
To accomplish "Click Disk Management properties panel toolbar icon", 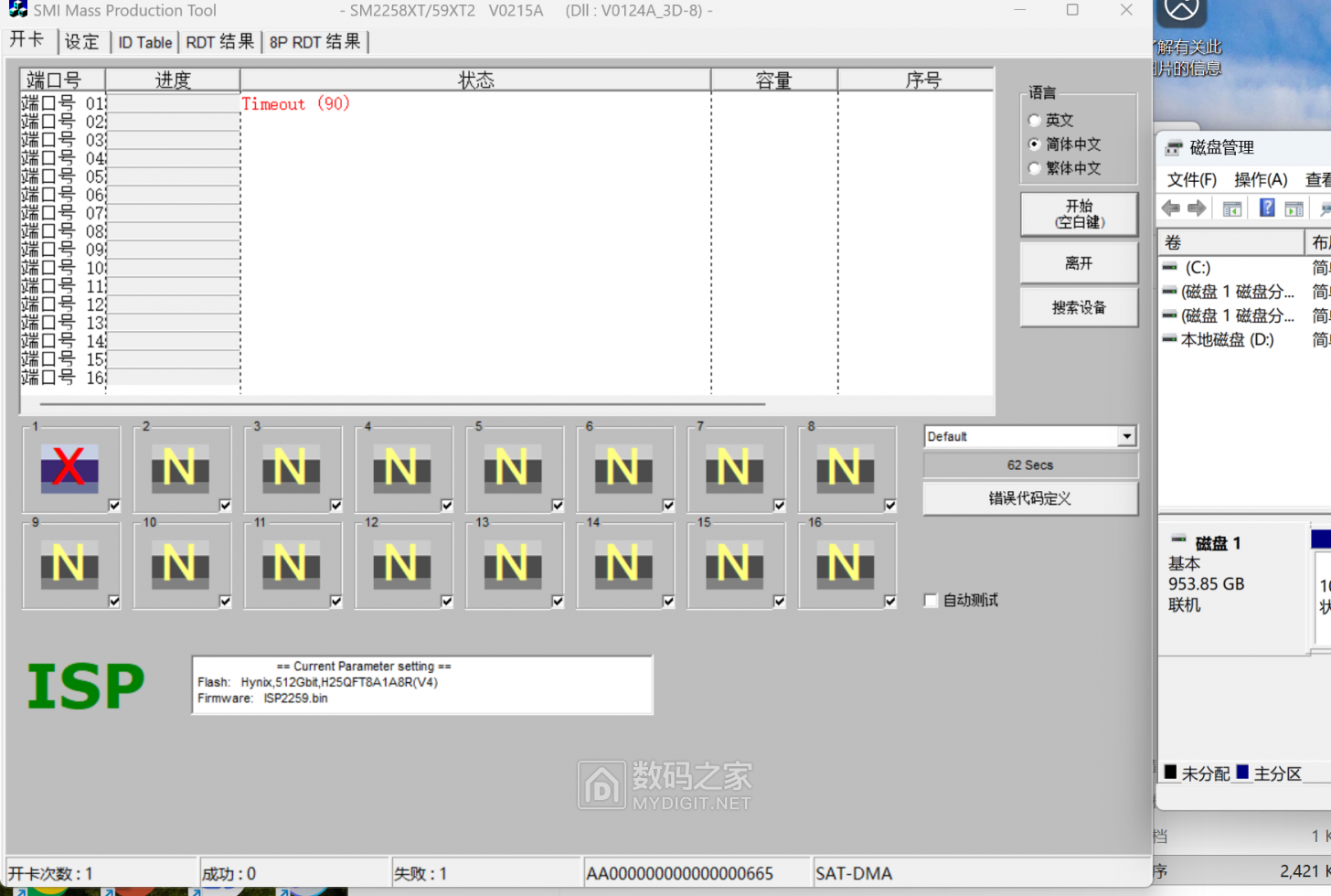I will (x=1294, y=208).
